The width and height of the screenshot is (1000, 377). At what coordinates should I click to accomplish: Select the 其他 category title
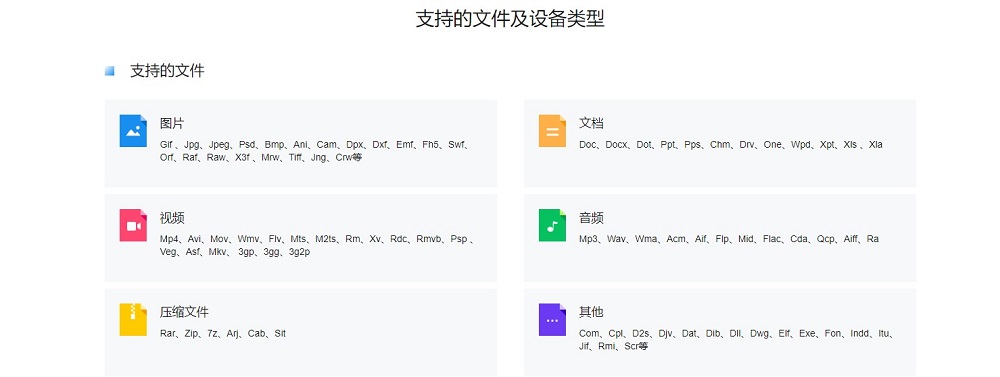point(591,313)
